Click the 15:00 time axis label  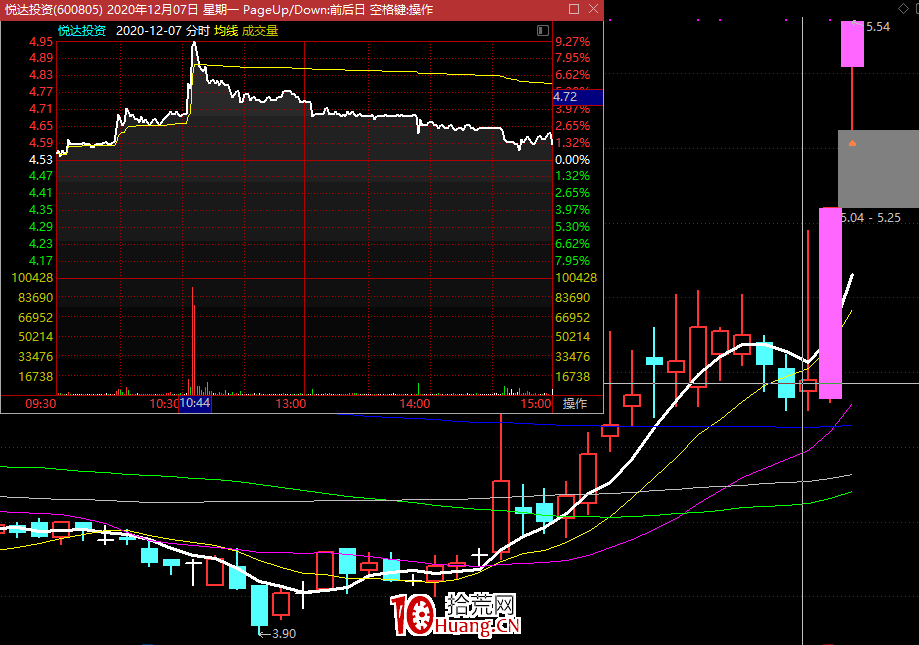536,404
